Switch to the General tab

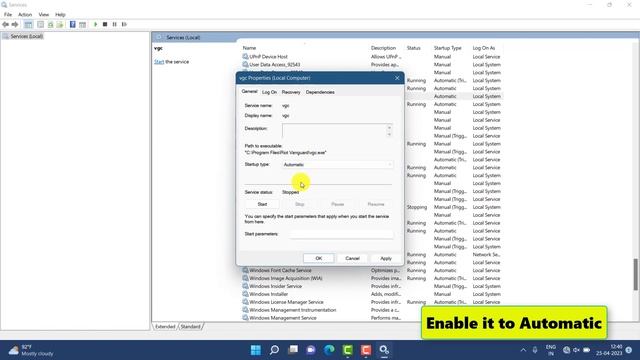(x=249, y=91)
